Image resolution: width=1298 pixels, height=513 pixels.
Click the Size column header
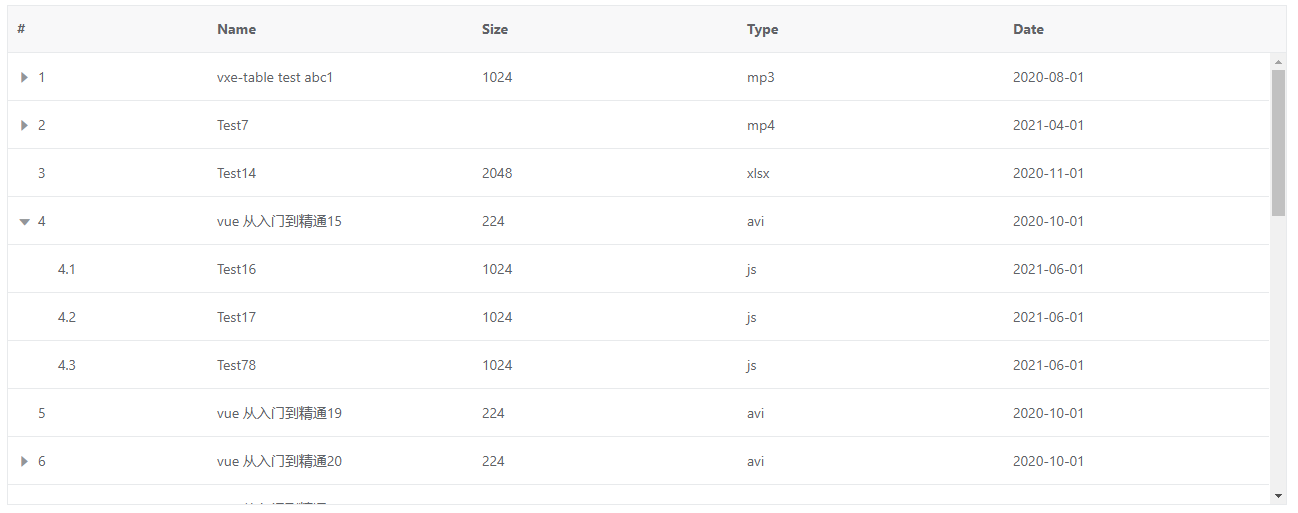coord(494,29)
